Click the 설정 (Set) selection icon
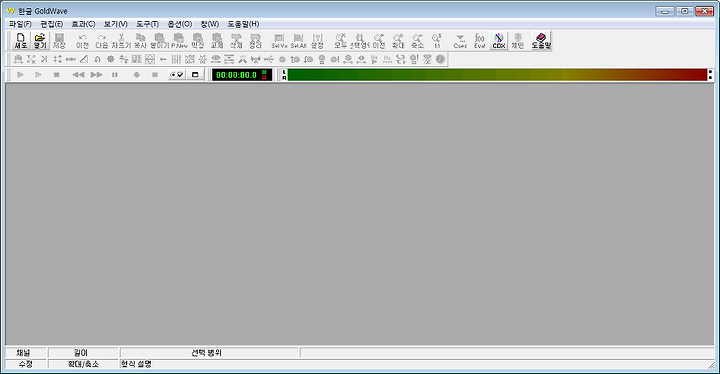Screen dimensions: 720x374 [317, 41]
